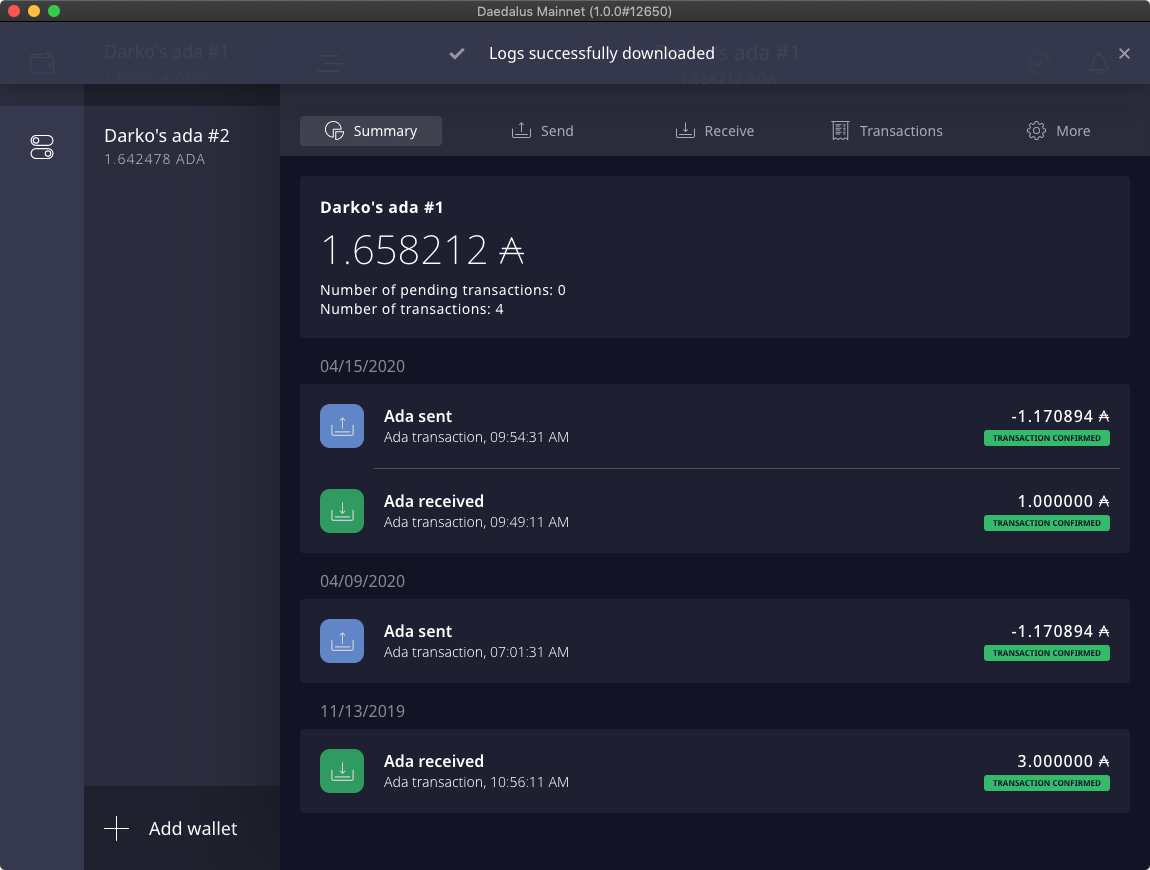Open the Receive tab
This screenshot has height=870, width=1150.
coord(714,131)
